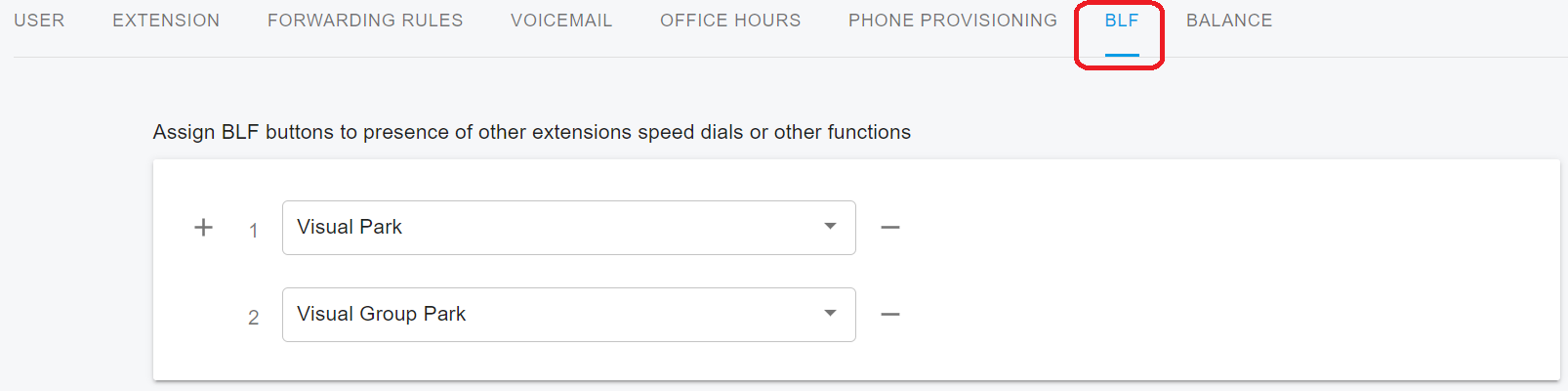Add a new BLF button row
Image resolution: width=1568 pixels, height=391 pixels.
[x=203, y=228]
